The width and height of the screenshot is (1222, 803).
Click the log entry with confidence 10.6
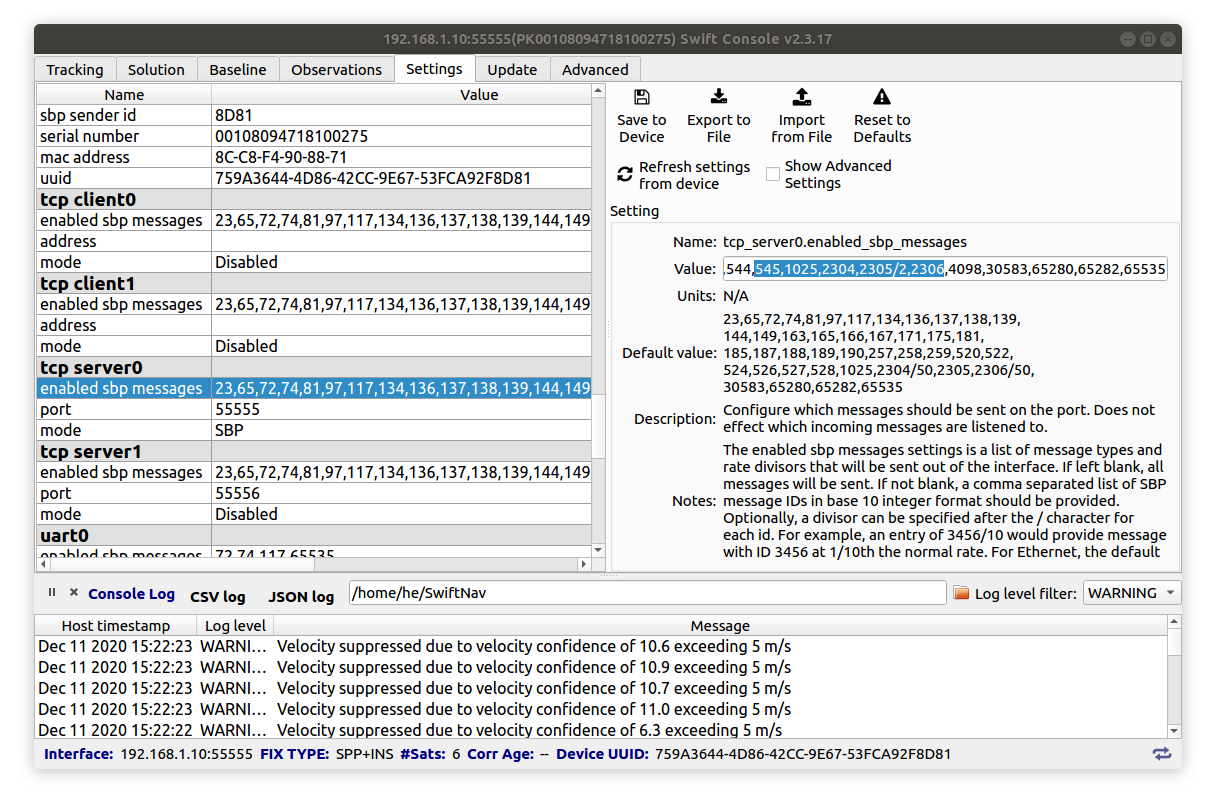tap(602, 646)
